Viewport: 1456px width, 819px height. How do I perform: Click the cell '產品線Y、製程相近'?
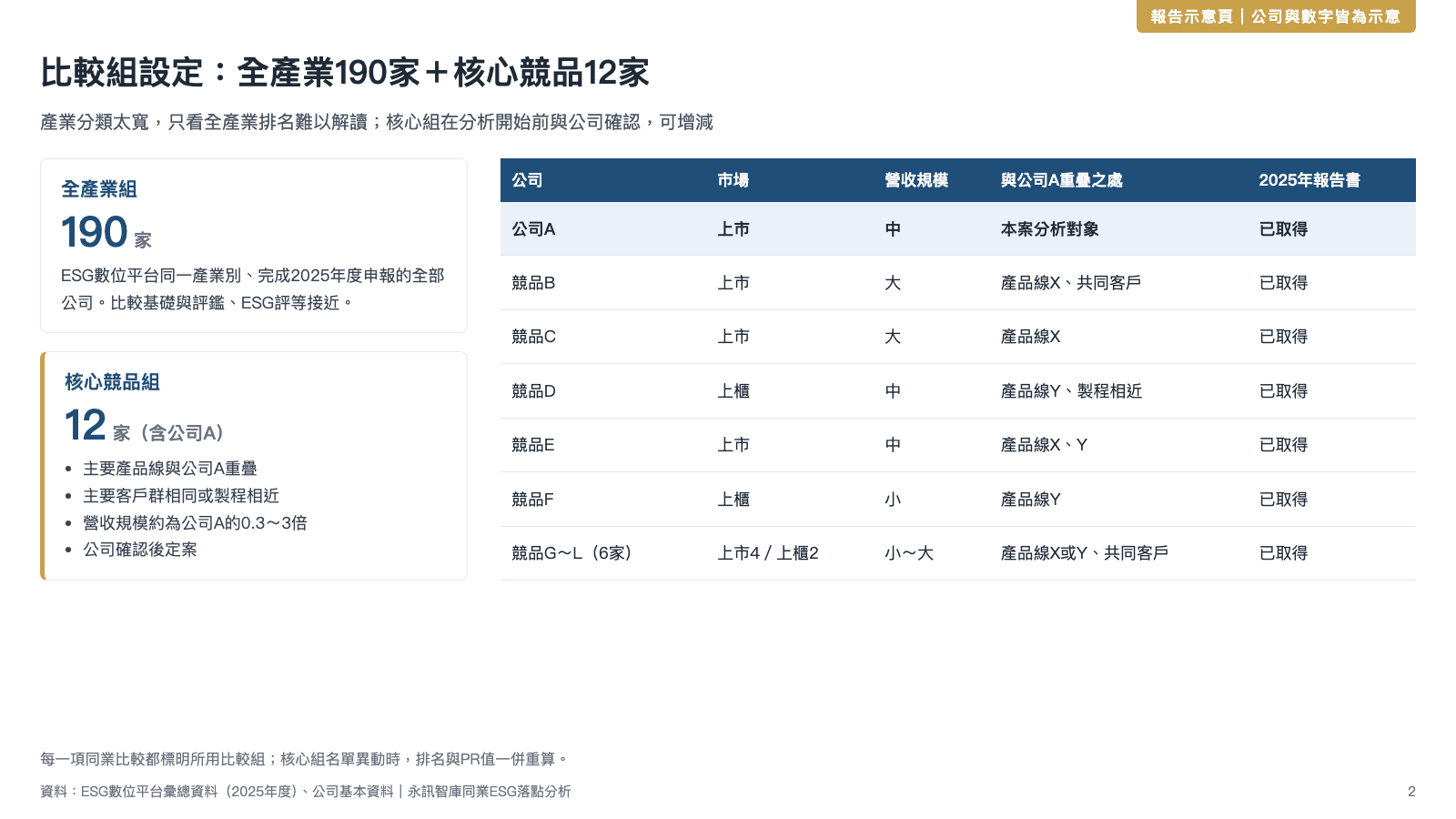coord(1071,391)
